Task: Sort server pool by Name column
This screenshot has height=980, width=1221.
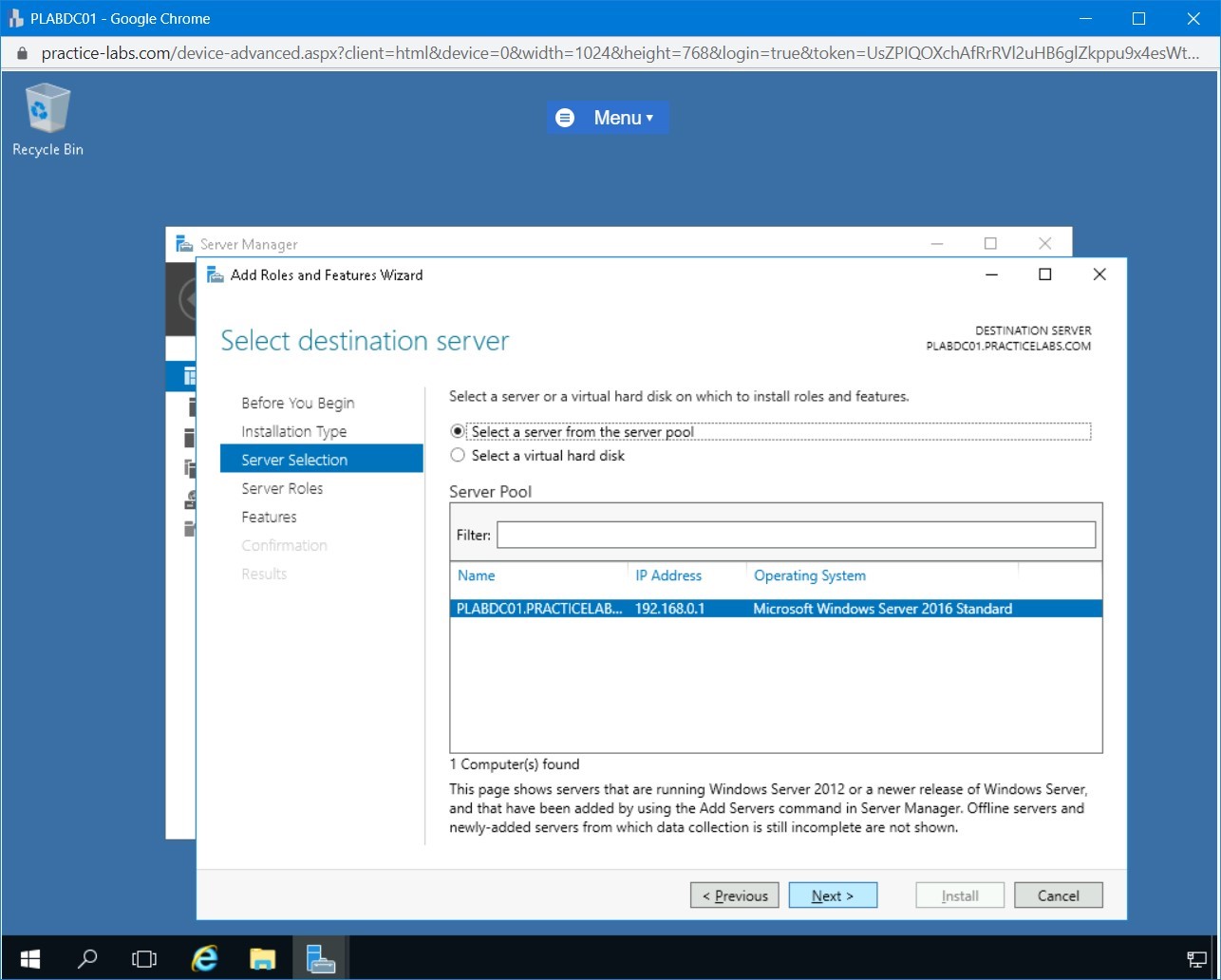Action: coord(476,575)
